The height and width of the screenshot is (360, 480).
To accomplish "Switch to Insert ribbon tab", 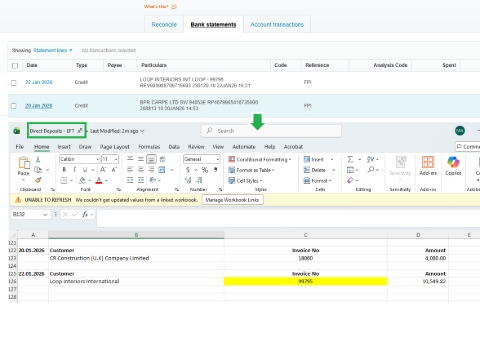I will pos(64,147).
